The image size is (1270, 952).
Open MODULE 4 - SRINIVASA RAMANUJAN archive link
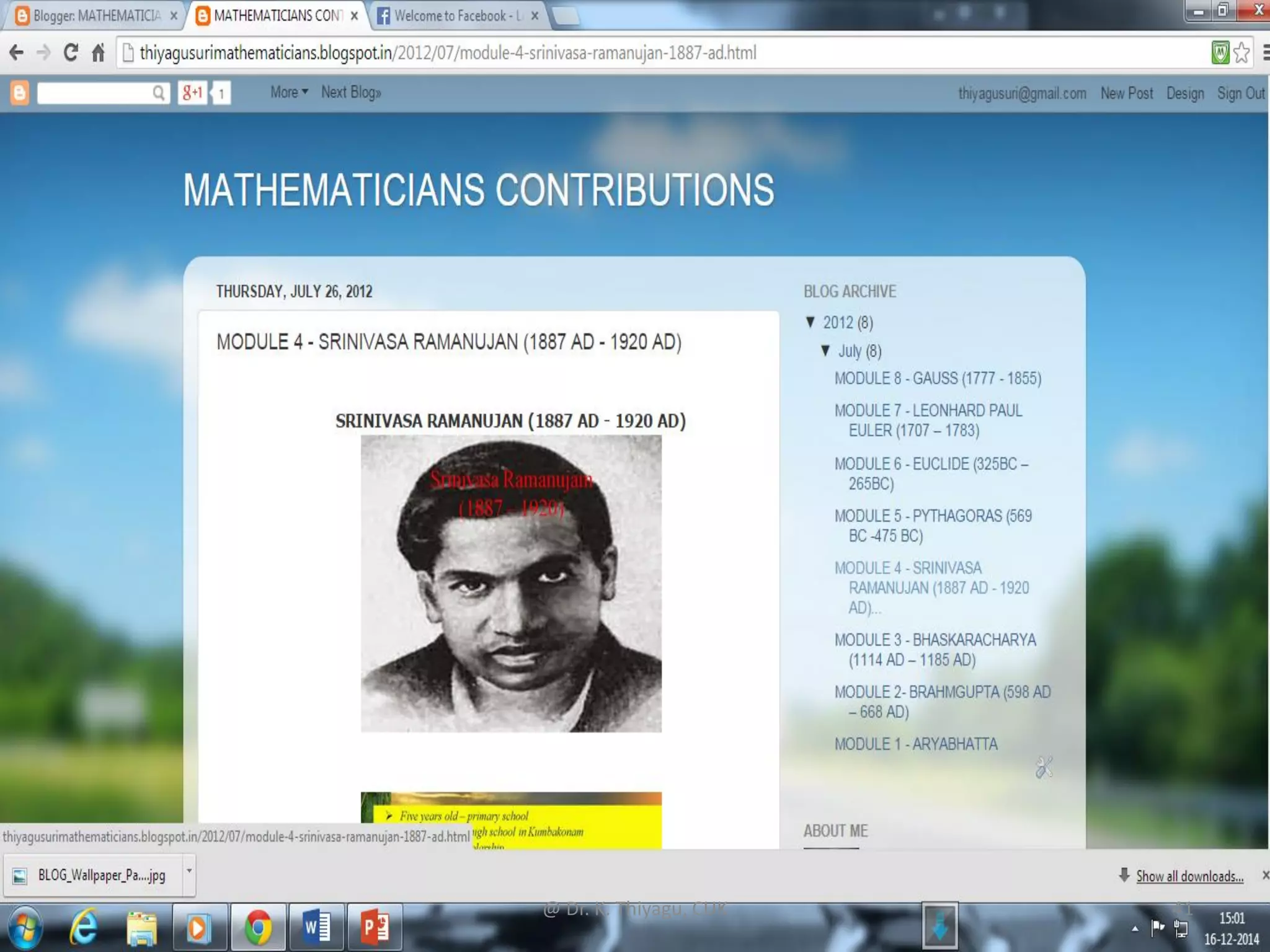click(x=931, y=588)
